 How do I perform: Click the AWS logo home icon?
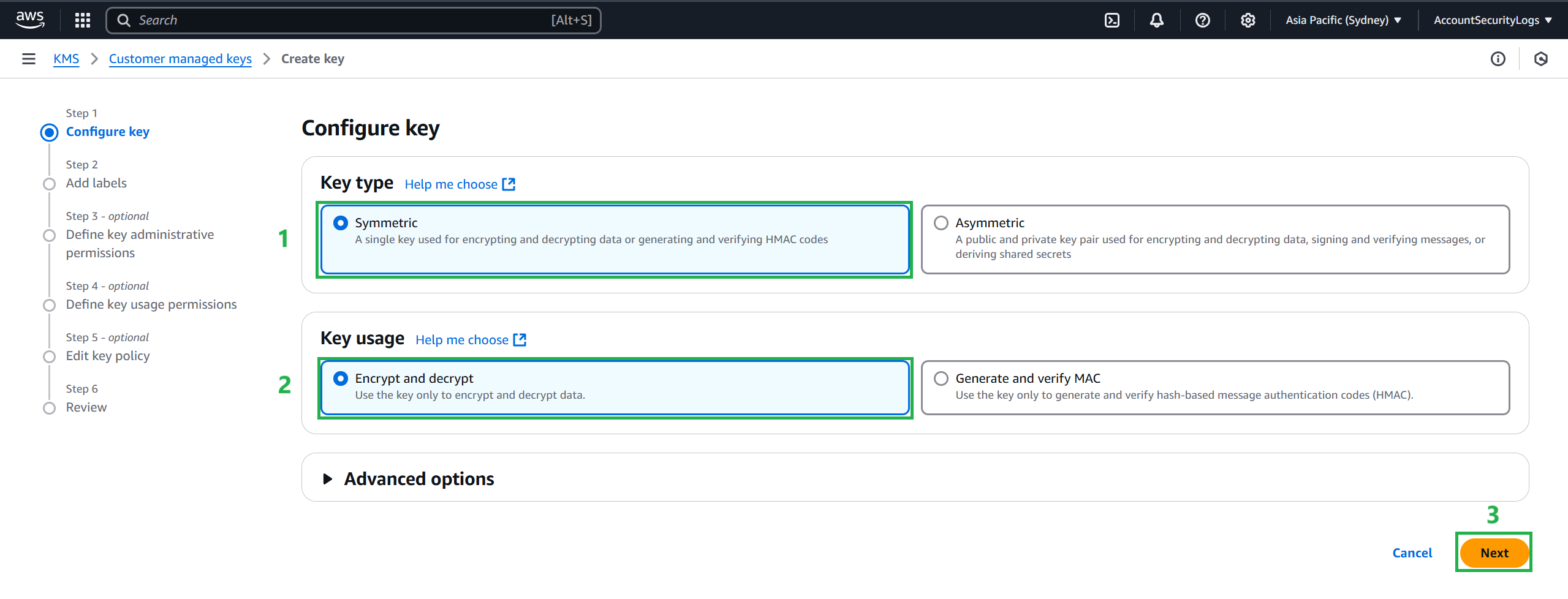29,20
